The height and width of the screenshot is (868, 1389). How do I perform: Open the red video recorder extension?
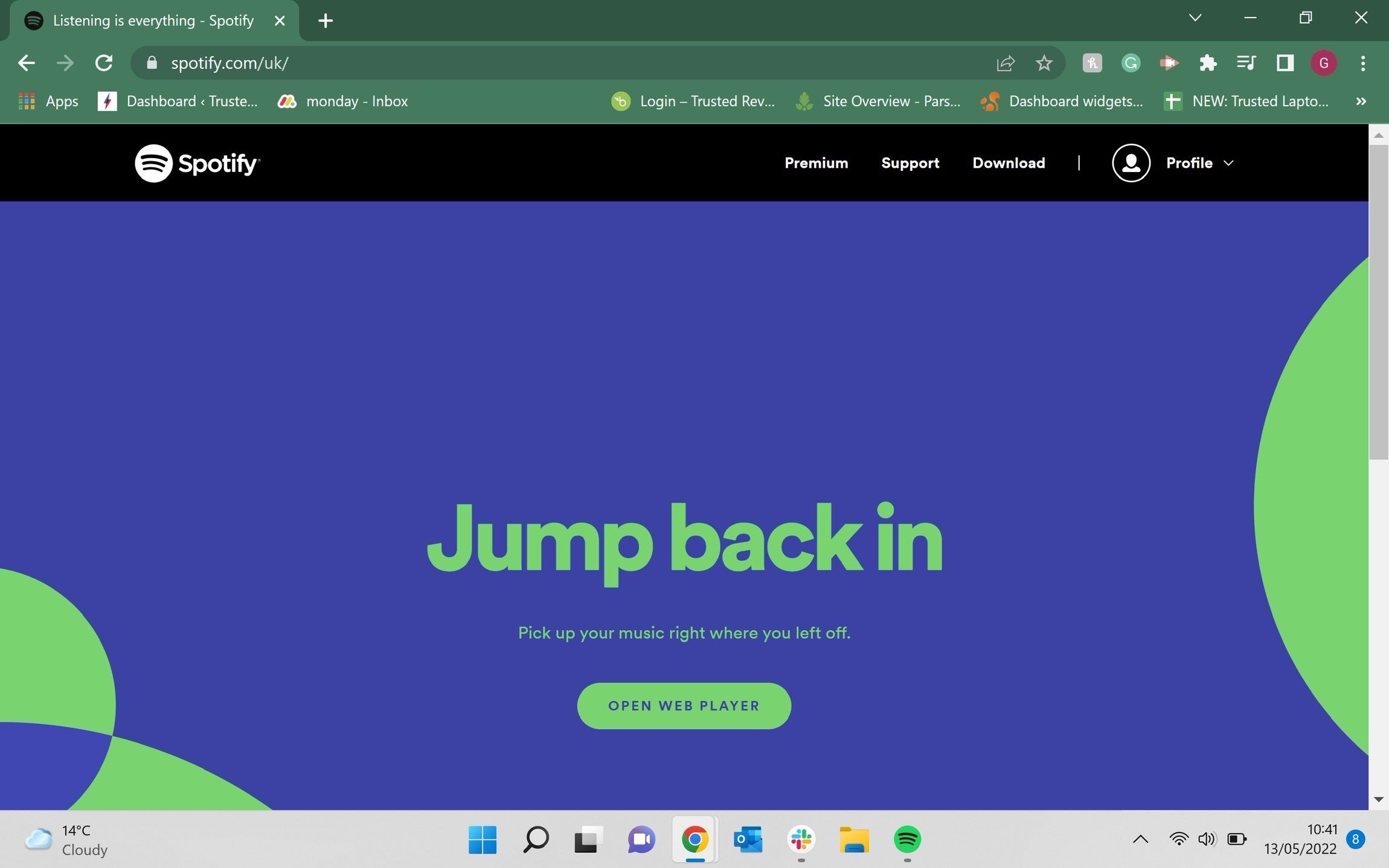click(1169, 63)
